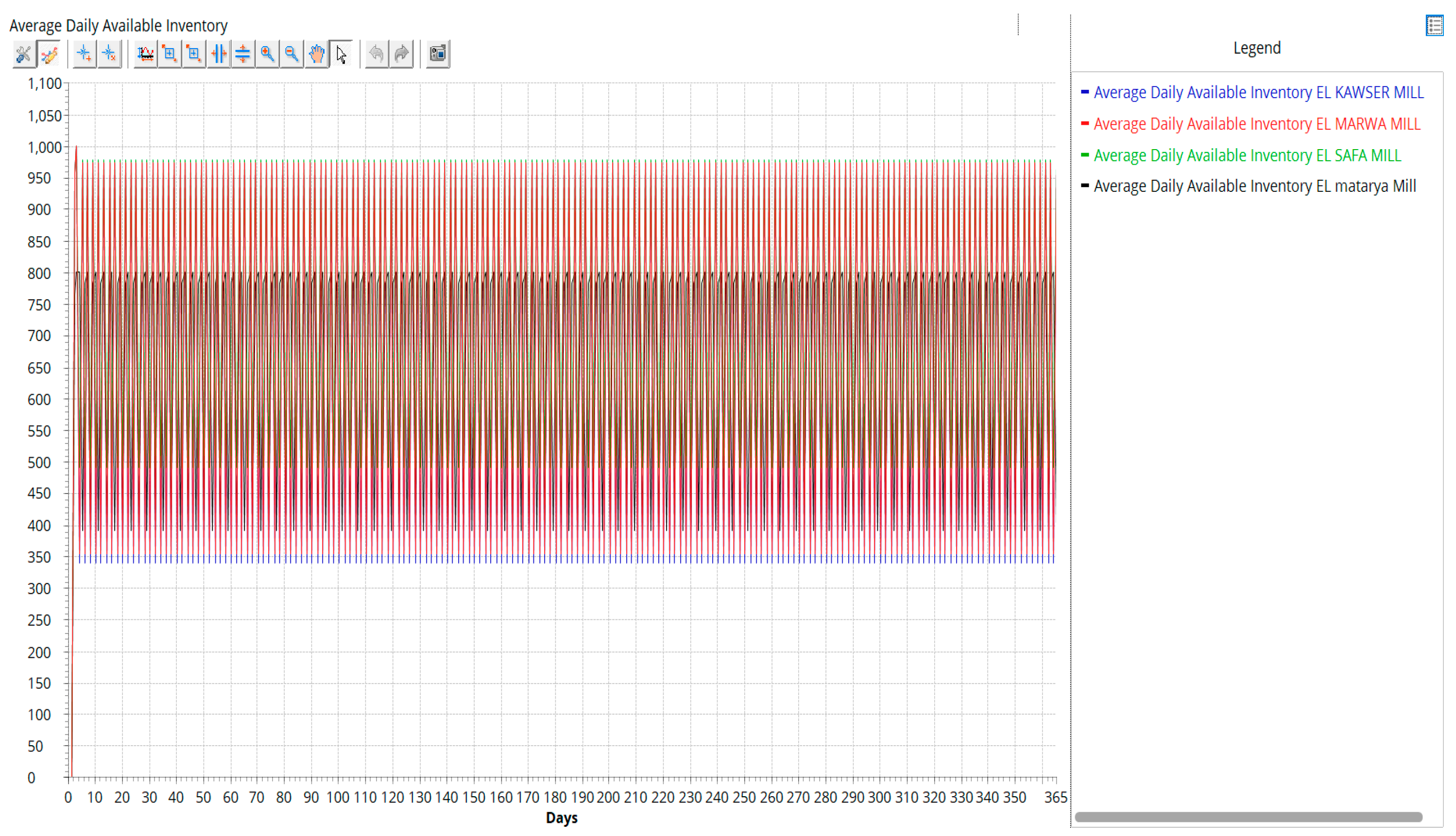Image resolution: width=1456 pixels, height=836 pixels.
Task: Activate the pan hand tool
Action: point(316,54)
